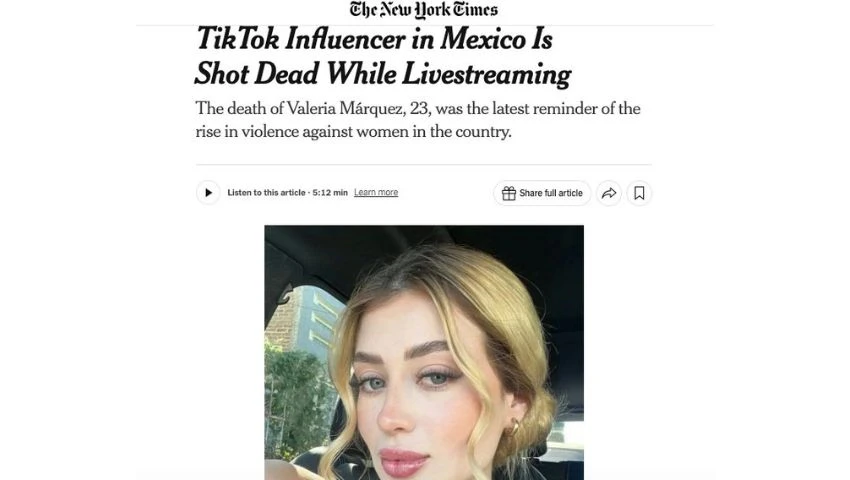The height and width of the screenshot is (480, 850).
Task: Open the article's lead photo
Action: click(x=424, y=353)
